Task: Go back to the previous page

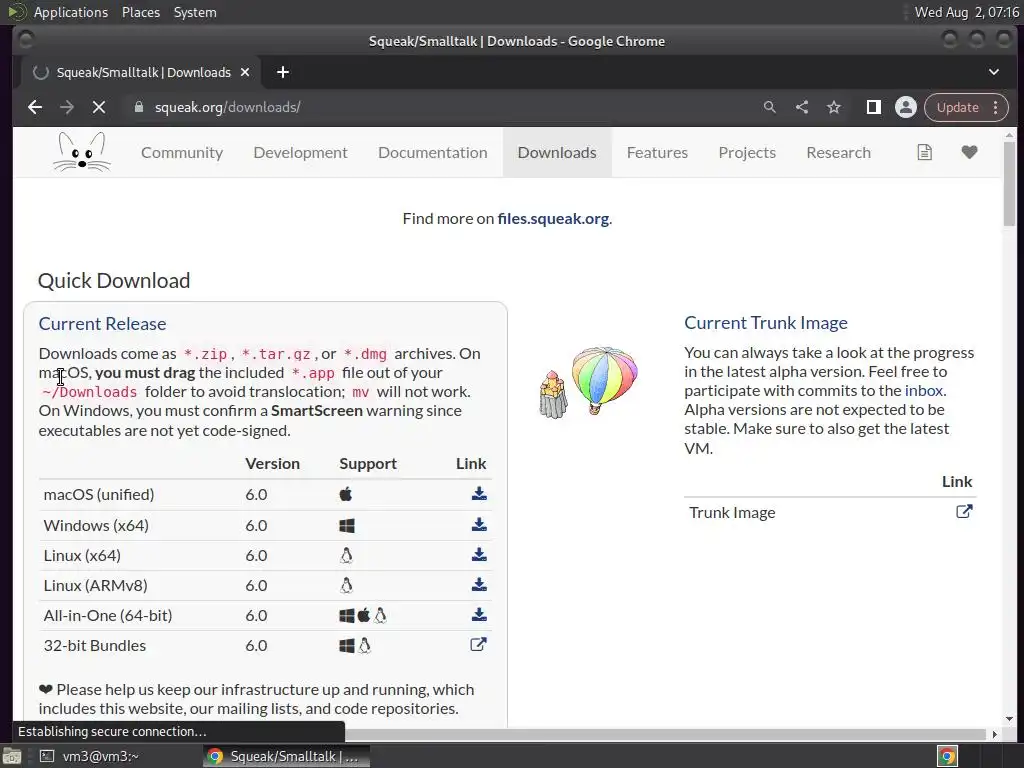Action: tap(35, 107)
